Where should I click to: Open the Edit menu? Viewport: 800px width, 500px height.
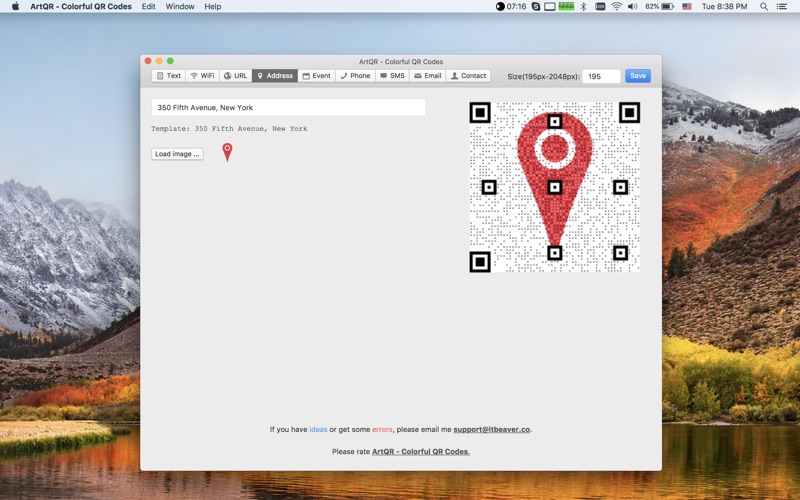[148, 7]
